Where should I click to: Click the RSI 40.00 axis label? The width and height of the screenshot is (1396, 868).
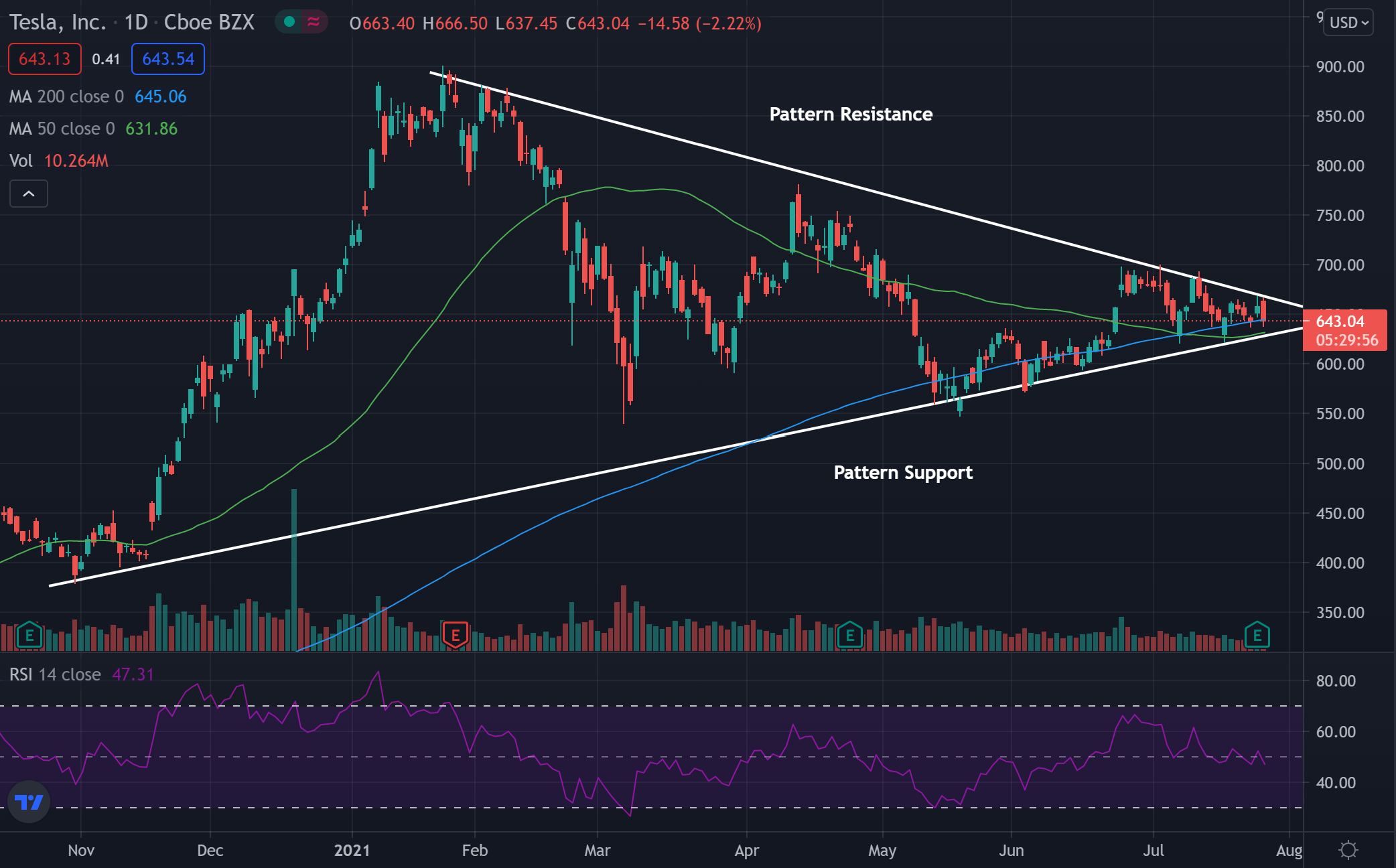tap(1336, 783)
